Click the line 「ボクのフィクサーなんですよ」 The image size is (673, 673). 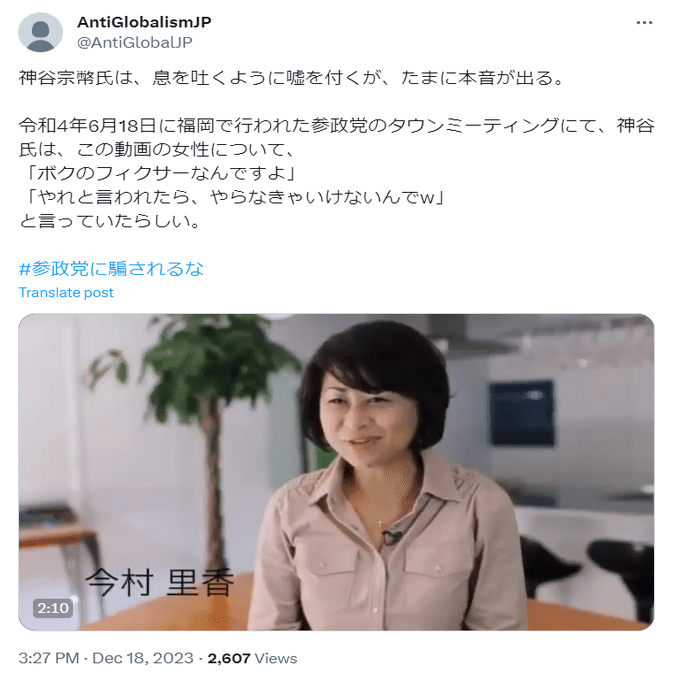[159, 173]
